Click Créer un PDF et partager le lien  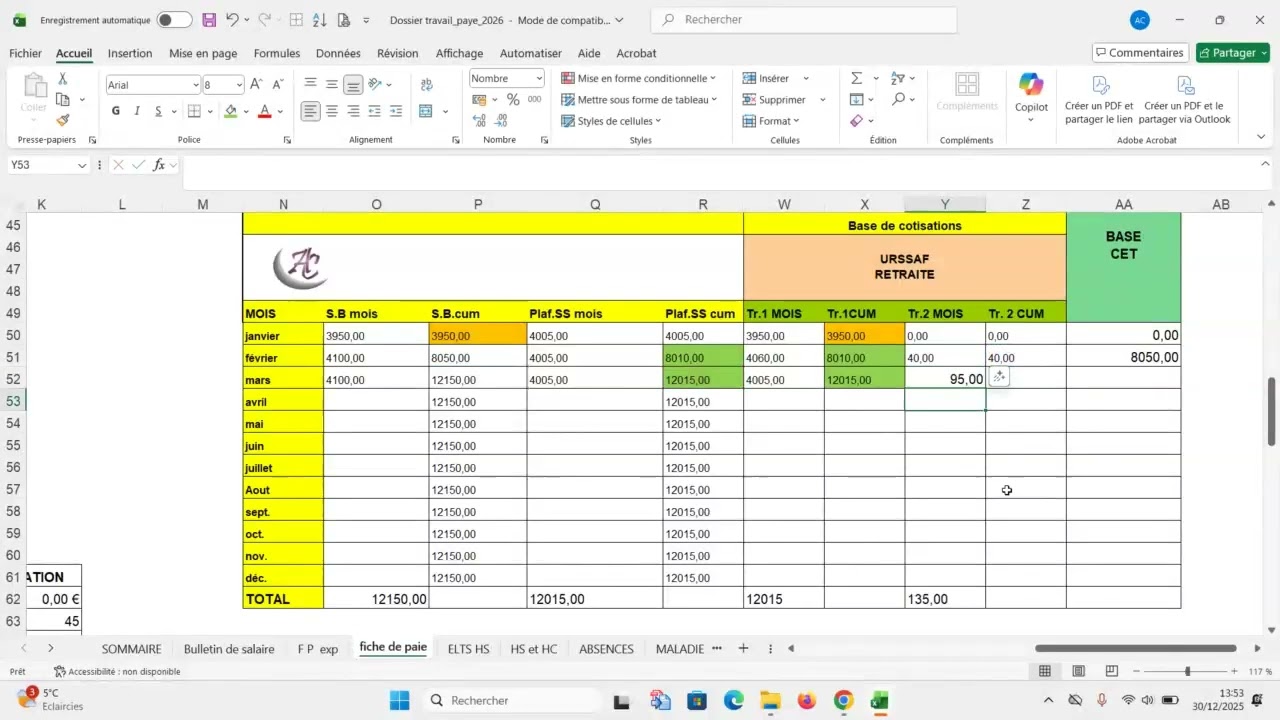click(x=1099, y=98)
